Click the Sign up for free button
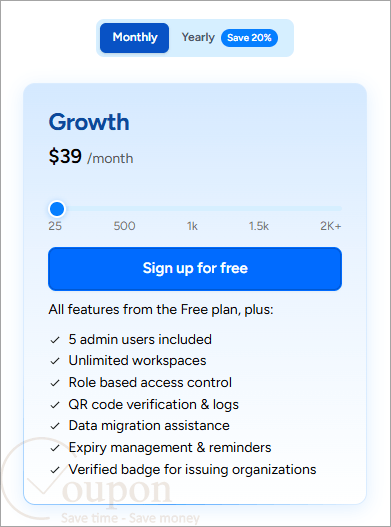 (x=195, y=269)
